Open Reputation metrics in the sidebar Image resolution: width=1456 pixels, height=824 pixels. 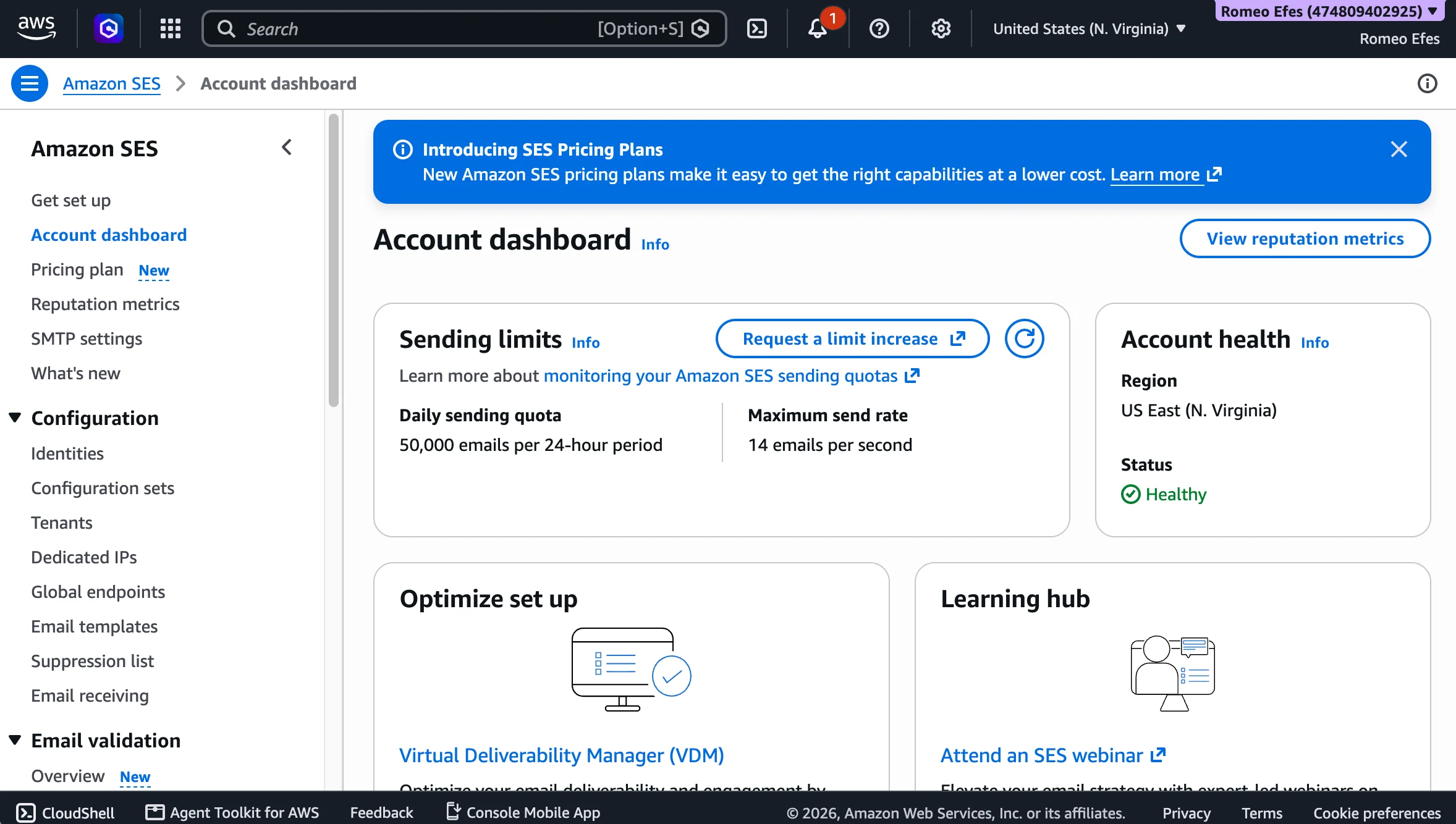coord(105,305)
